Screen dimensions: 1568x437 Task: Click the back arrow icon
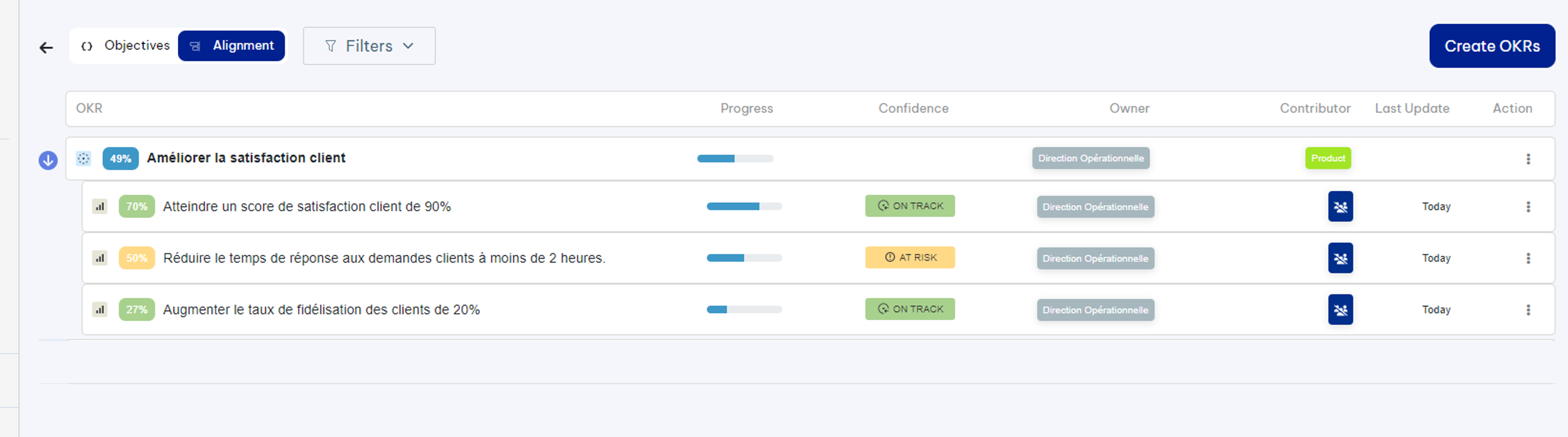tap(46, 48)
